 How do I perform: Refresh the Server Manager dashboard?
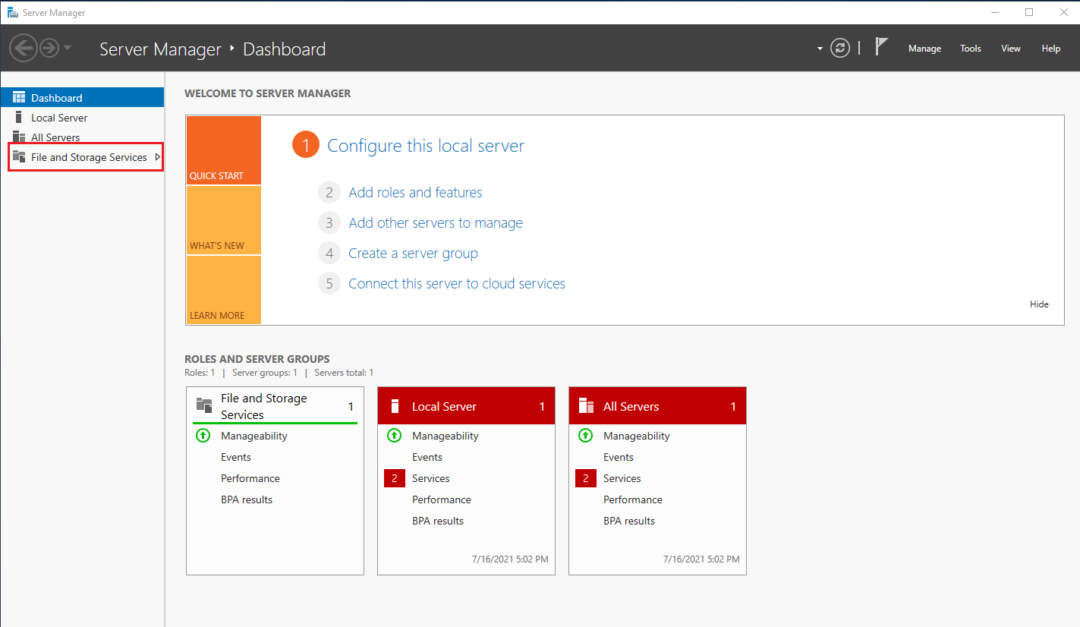(x=840, y=48)
